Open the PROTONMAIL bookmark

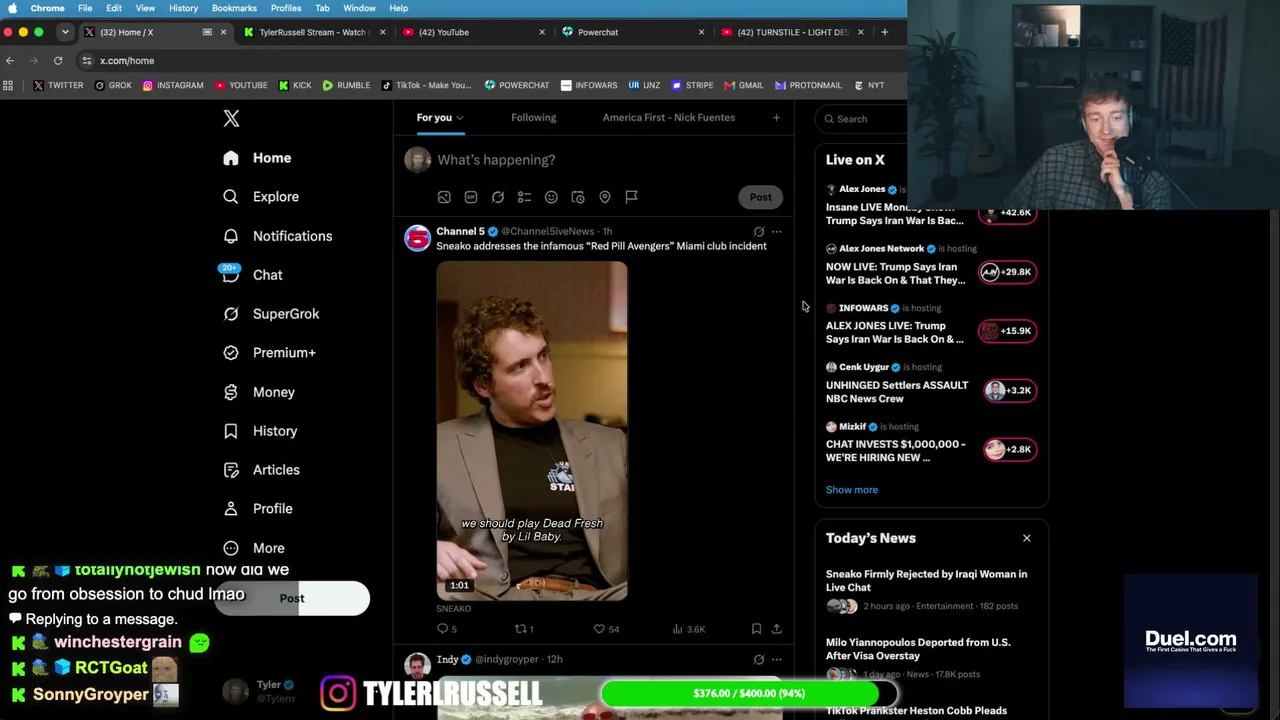[808, 86]
